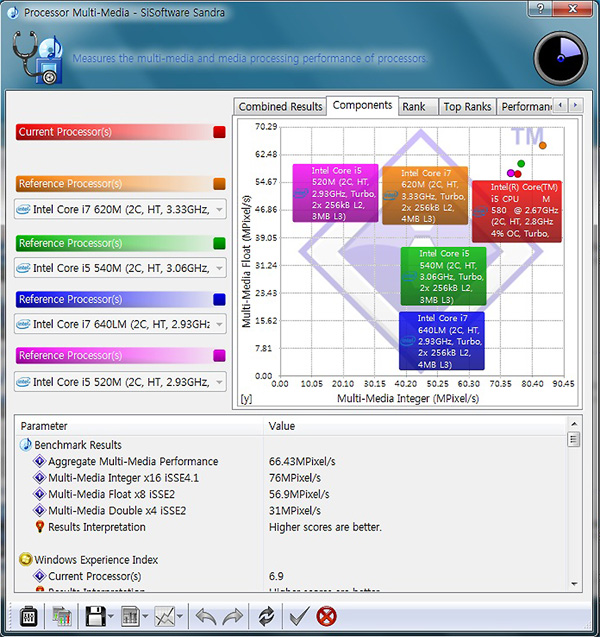
Task: Click the Benchmark Results music note icon
Action: click(26, 445)
